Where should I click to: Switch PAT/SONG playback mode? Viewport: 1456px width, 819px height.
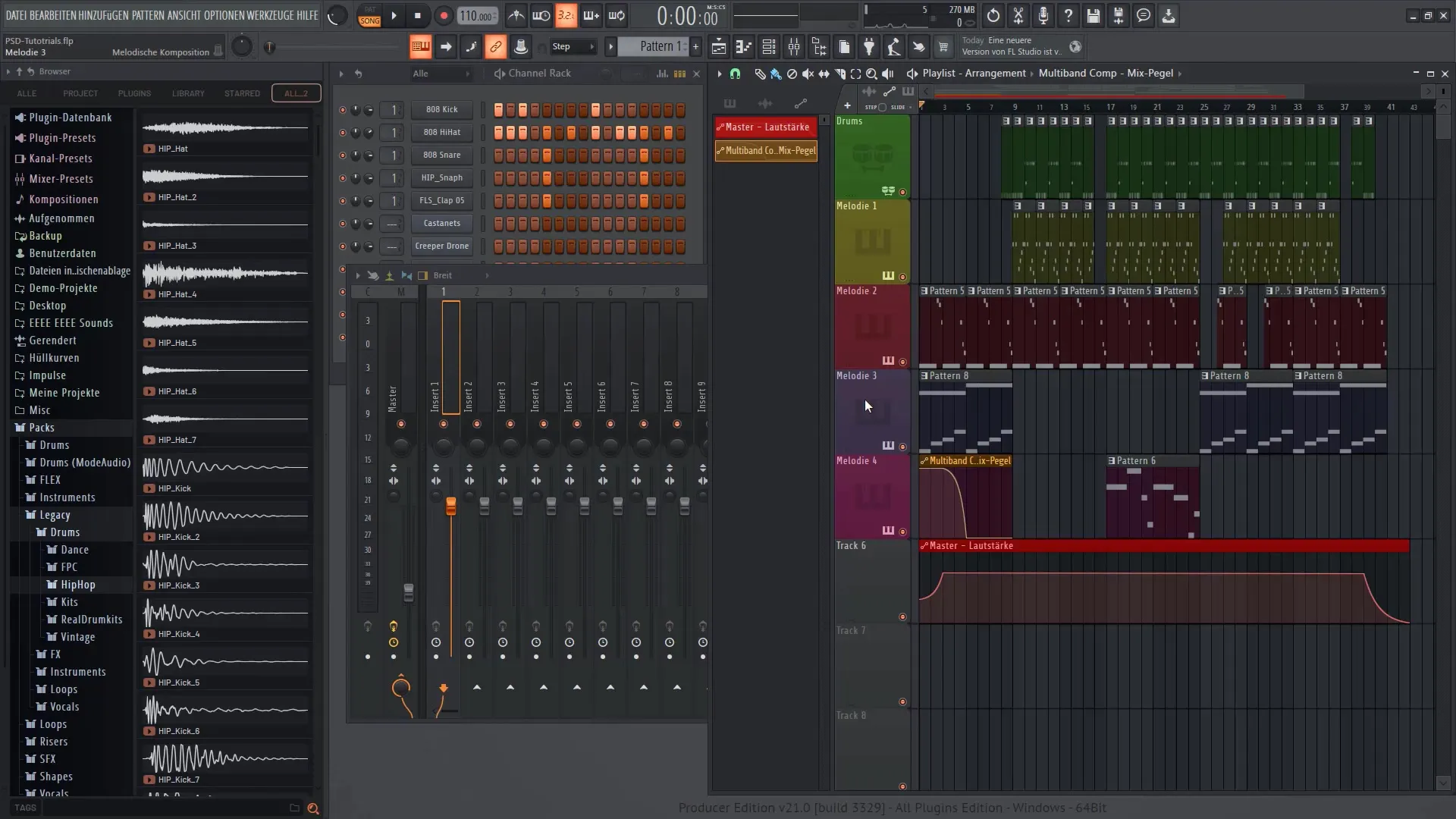370,16
